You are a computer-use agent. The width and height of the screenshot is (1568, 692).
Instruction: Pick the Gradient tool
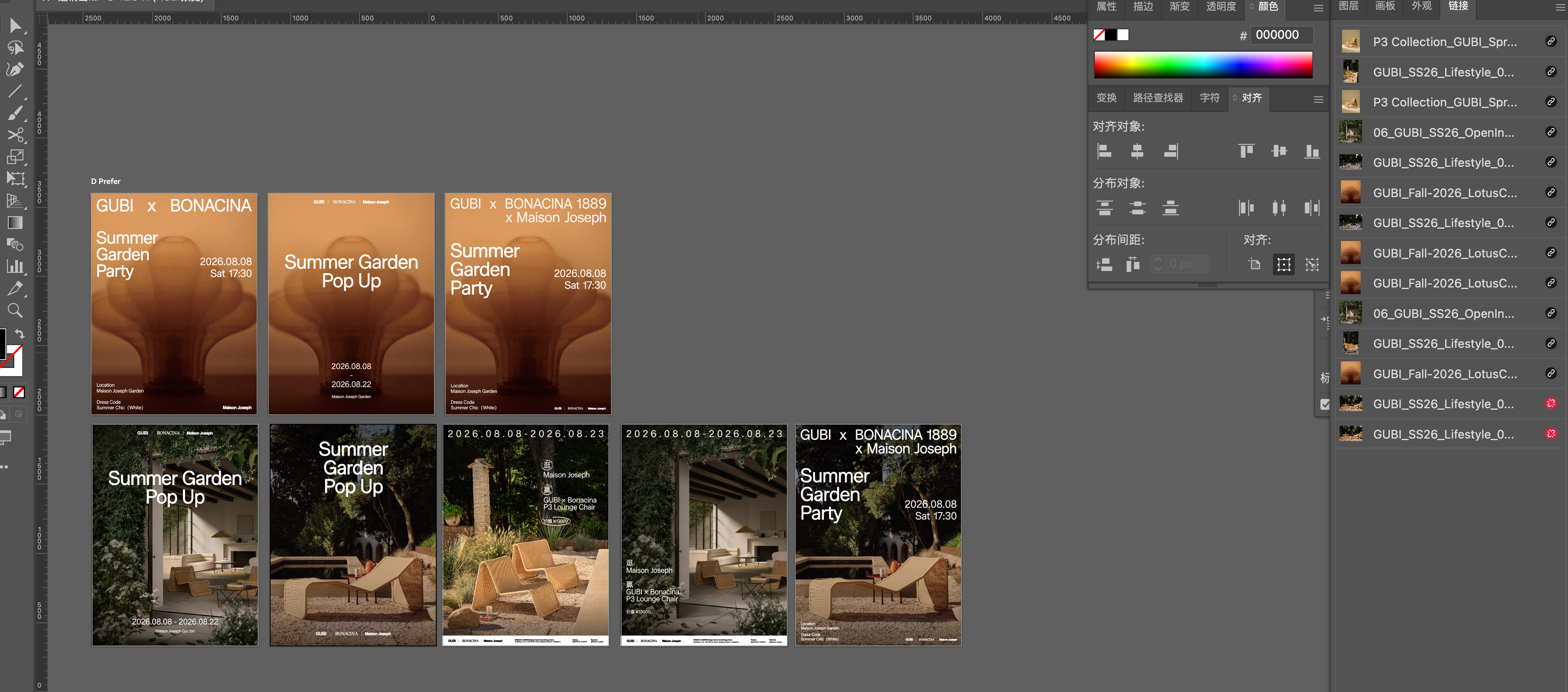[15, 223]
